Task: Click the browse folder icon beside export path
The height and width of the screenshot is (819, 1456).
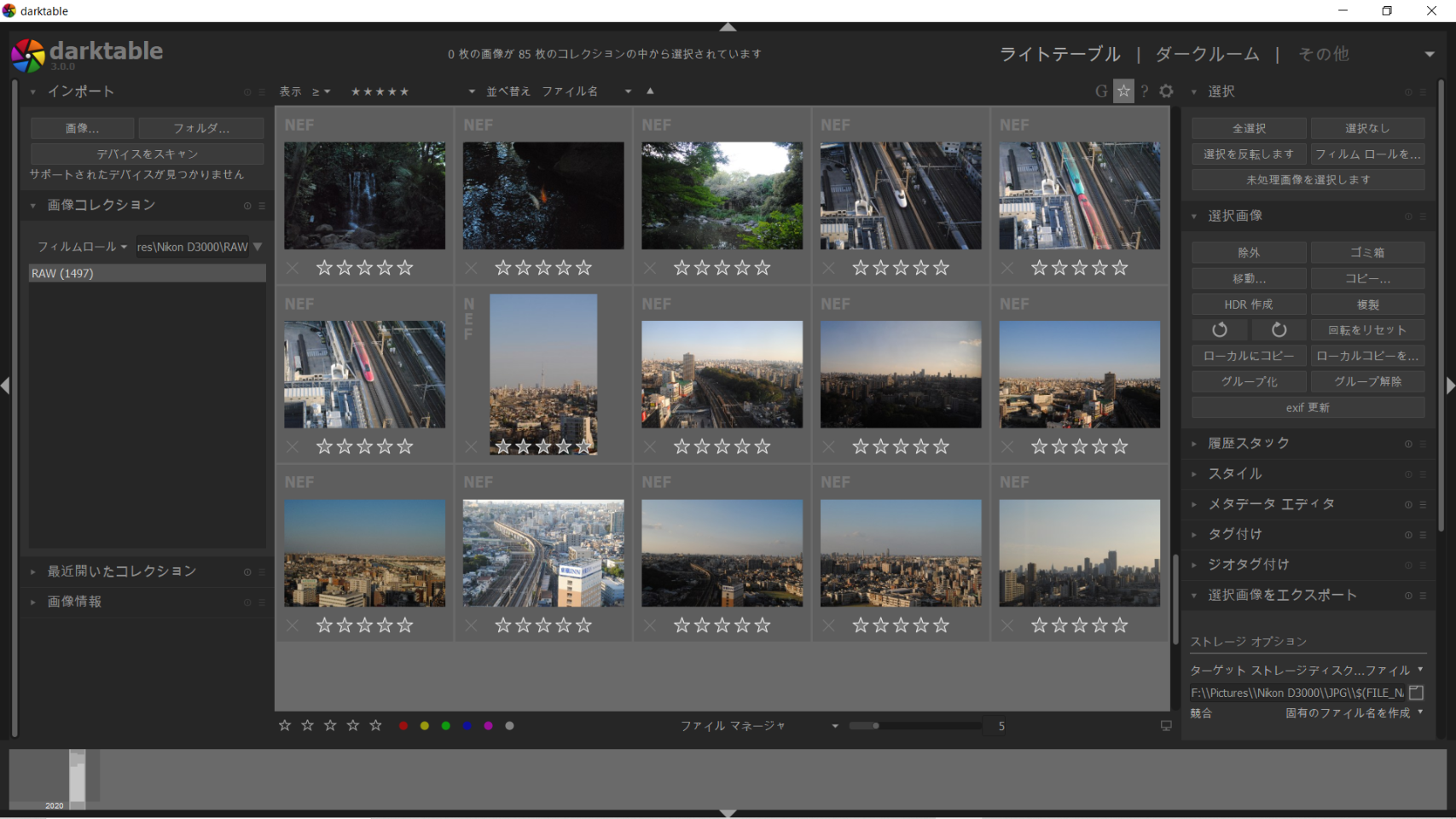Action: coord(1417,693)
